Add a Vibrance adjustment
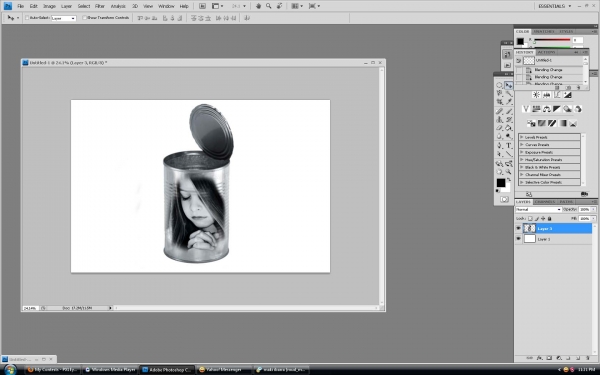The width and height of the screenshot is (600, 375). coord(526,109)
